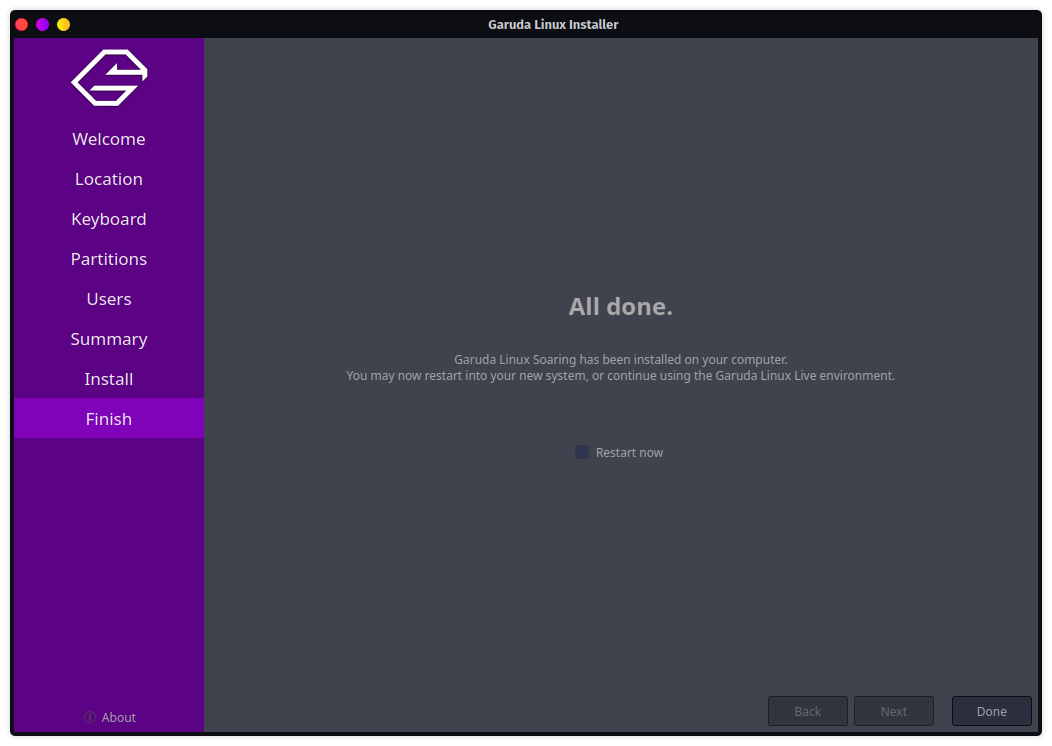Image resolution: width=1052 pixels, height=746 pixels.
Task: Select the Keyboard step in the sidebar
Action: [109, 219]
